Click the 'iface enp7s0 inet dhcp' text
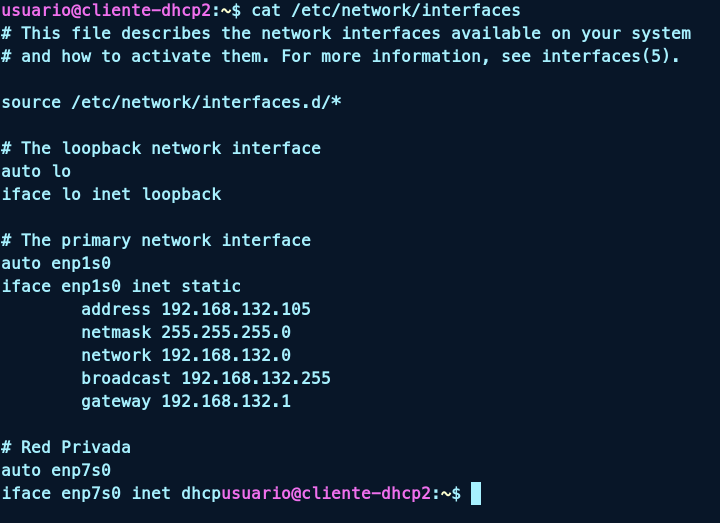The width and height of the screenshot is (720, 523). (111, 493)
